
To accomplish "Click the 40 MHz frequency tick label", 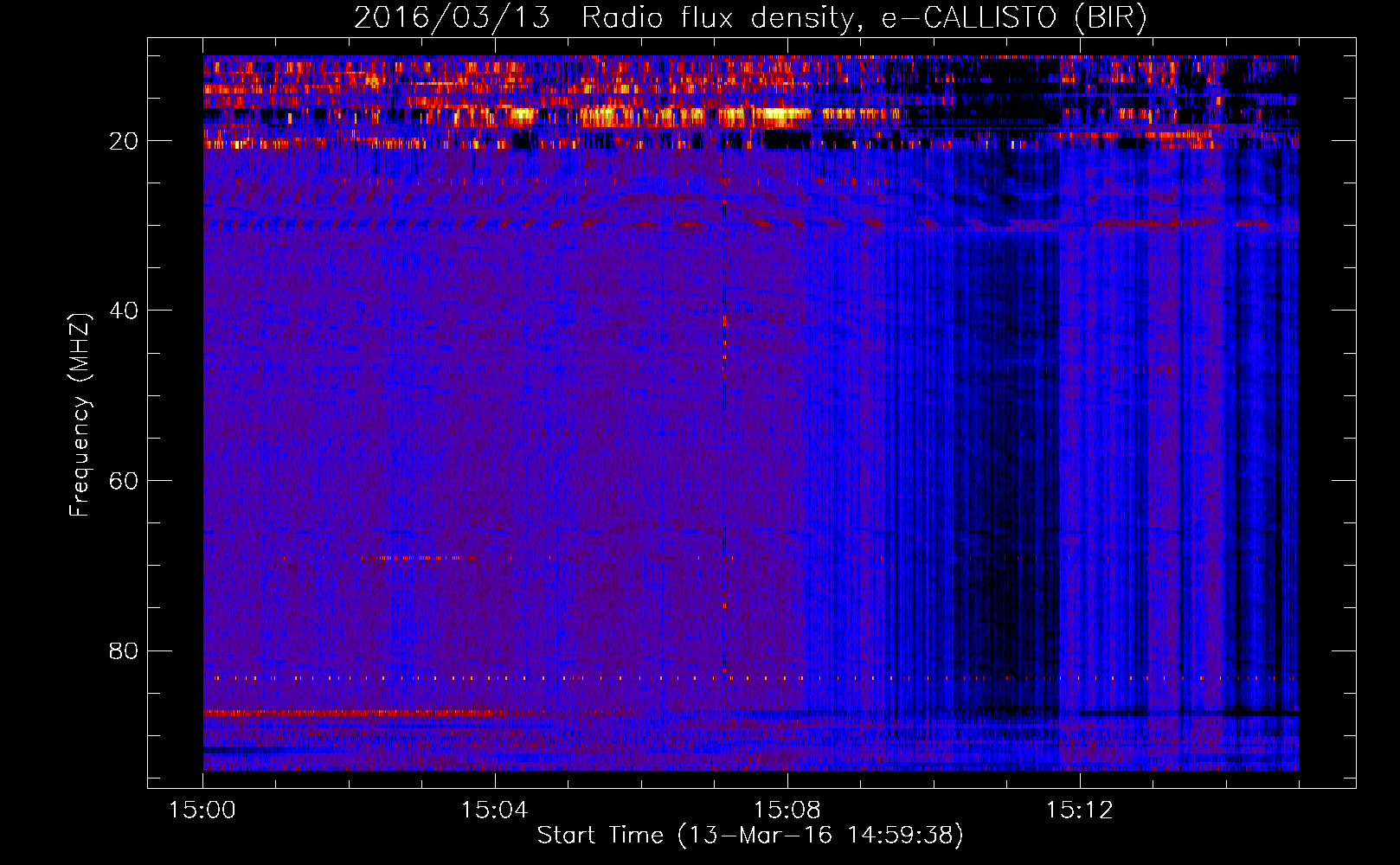I will click(125, 311).
